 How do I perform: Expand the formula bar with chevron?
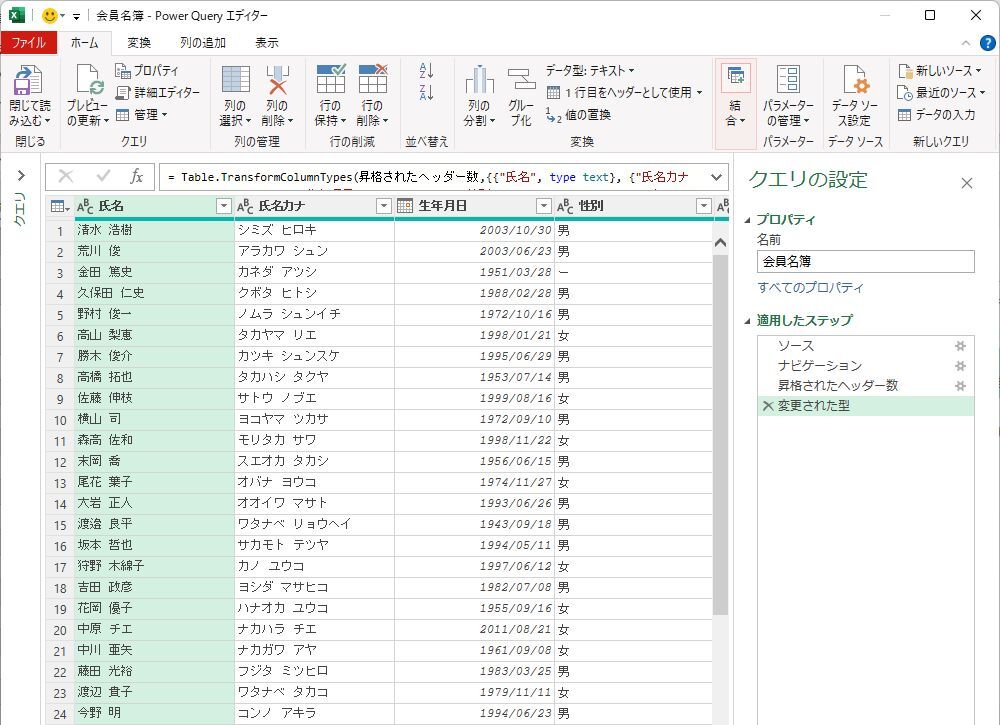coord(716,177)
